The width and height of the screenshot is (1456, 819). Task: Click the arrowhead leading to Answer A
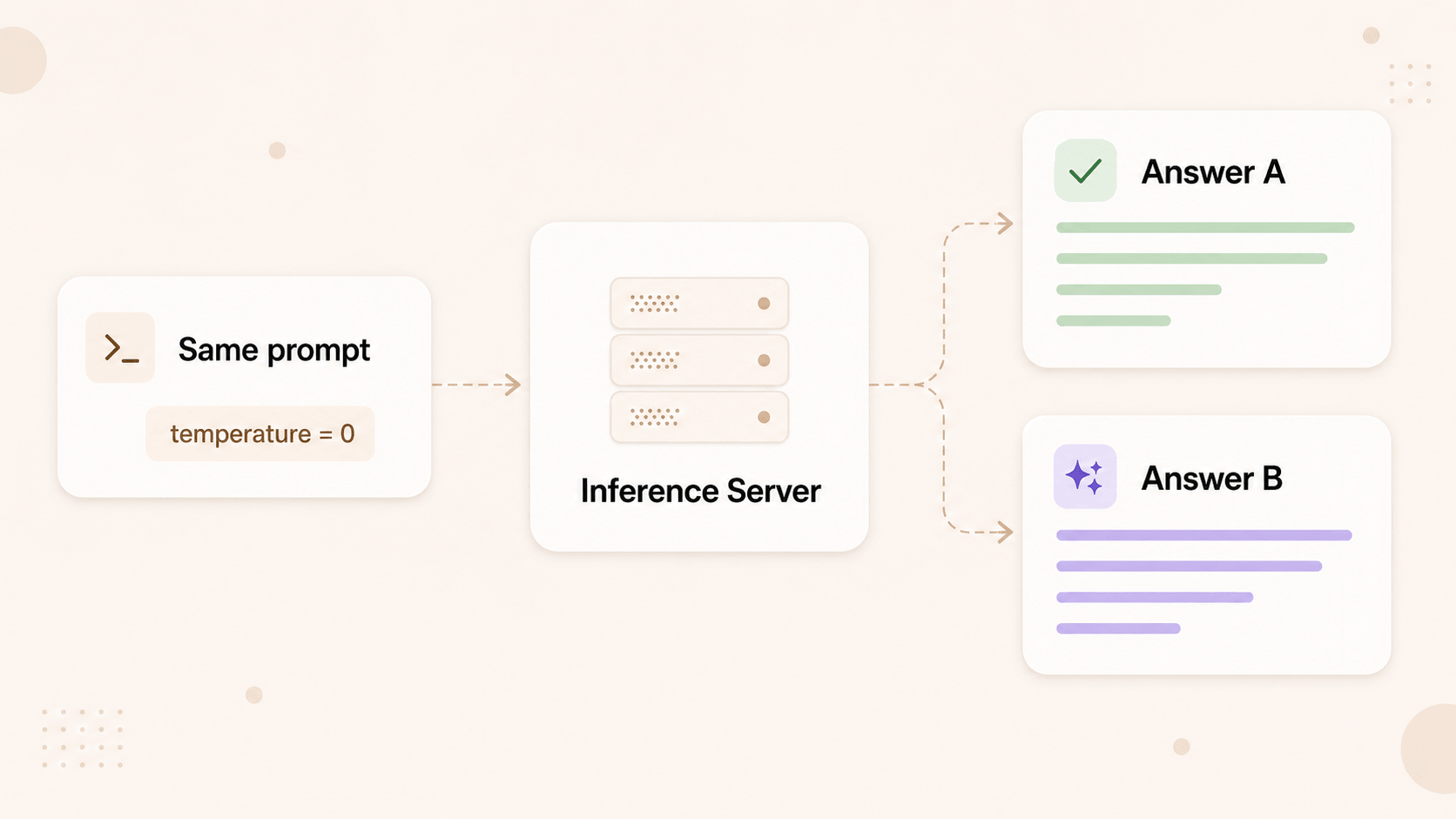click(1004, 224)
